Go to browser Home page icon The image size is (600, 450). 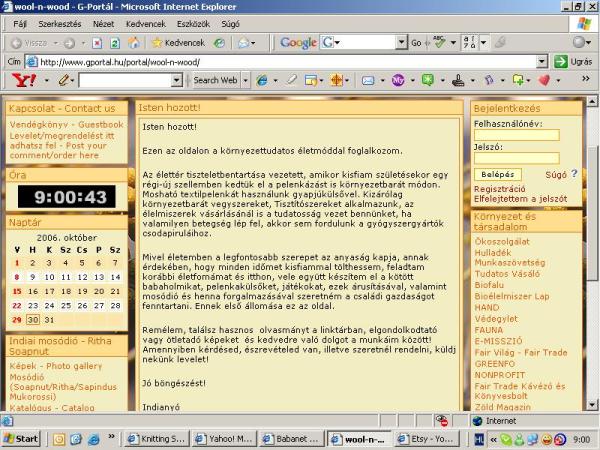(x=134, y=43)
